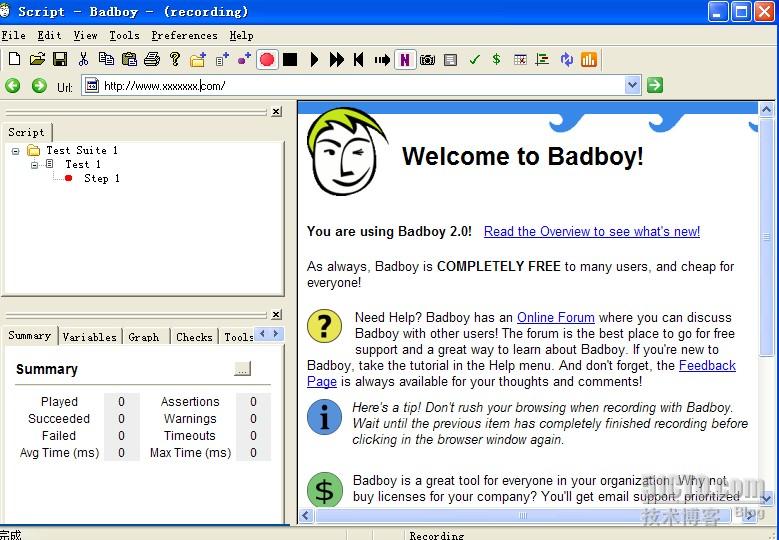779x540 pixels.
Task: Open the Tools menu
Action: pyautogui.click(x=124, y=35)
